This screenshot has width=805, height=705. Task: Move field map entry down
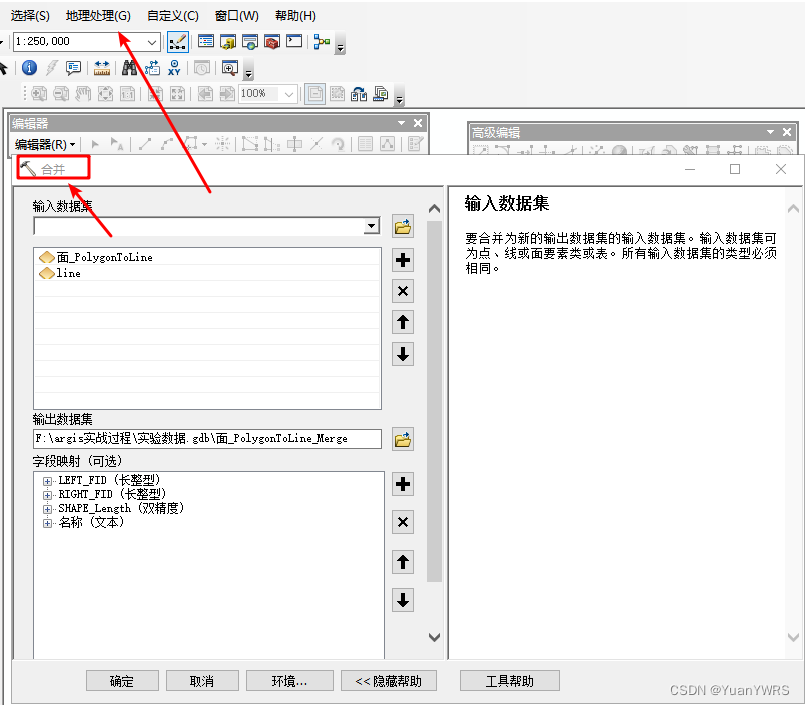coord(403,600)
